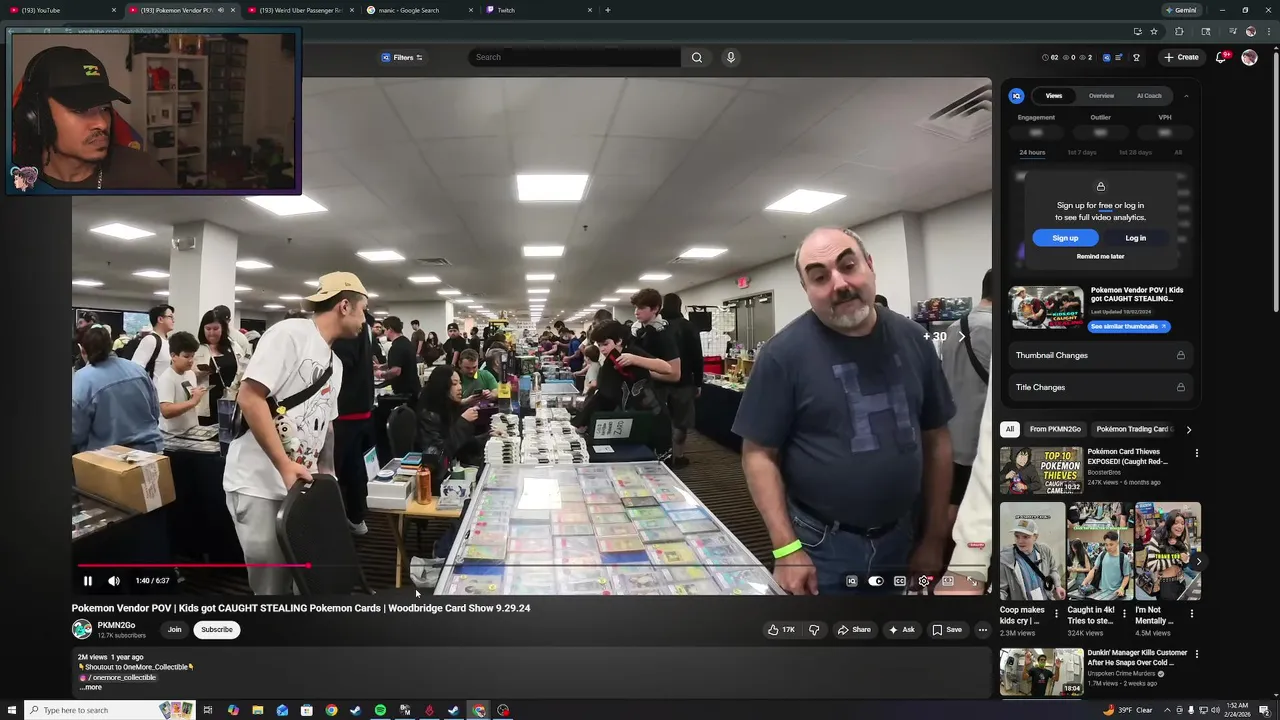Open options for Pokémon Card Thieves video
Image resolution: width=1280 pixels, height=720 pixels.
tap(1196, 453)
